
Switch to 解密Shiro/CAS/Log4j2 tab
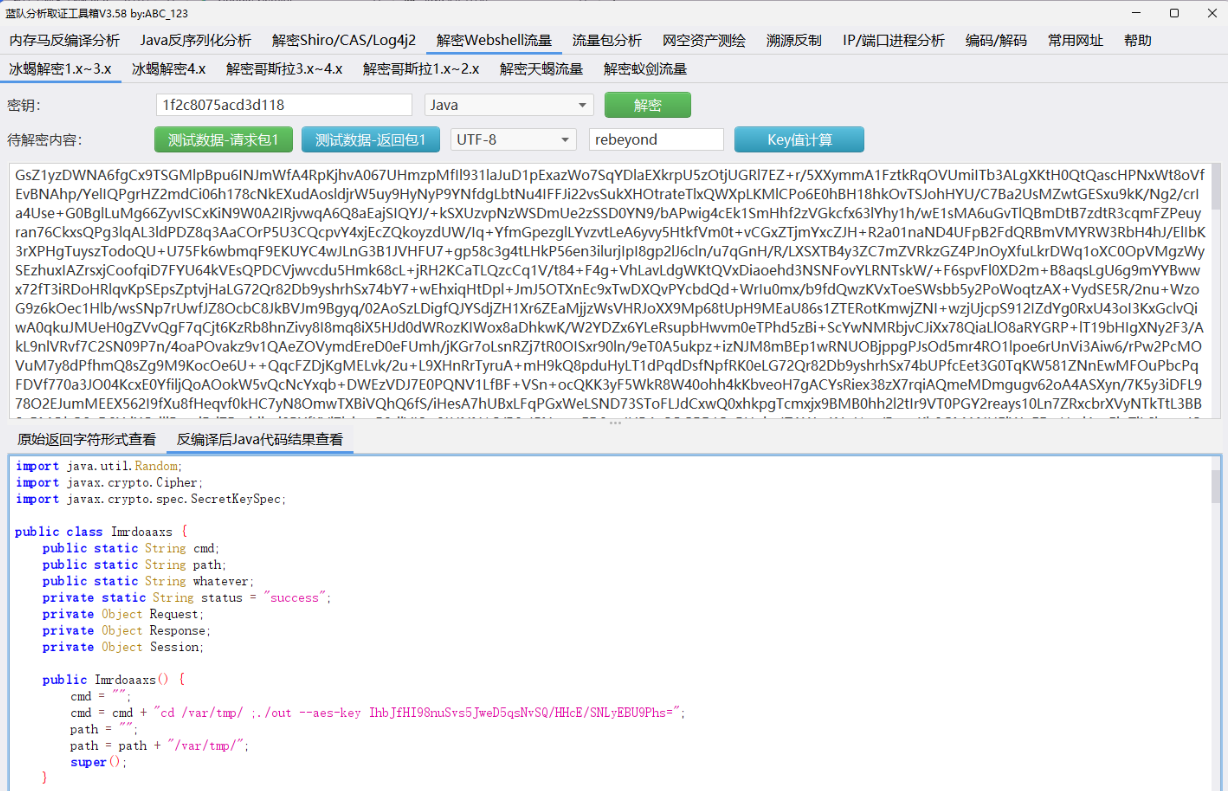click(x=344, y=41)
